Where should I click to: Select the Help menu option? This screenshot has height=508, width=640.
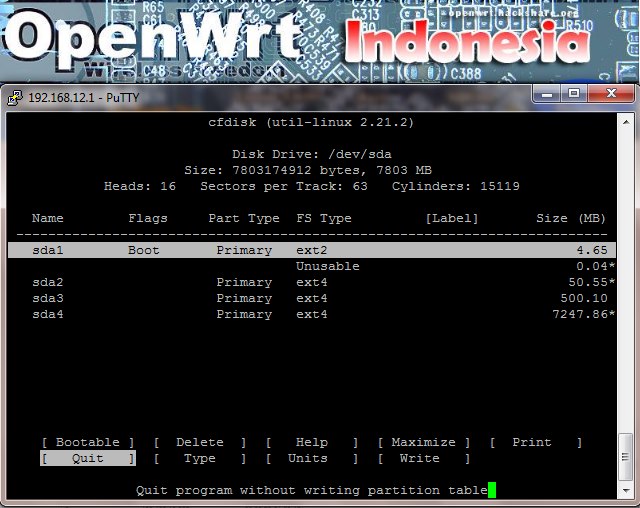click(312, 442)
